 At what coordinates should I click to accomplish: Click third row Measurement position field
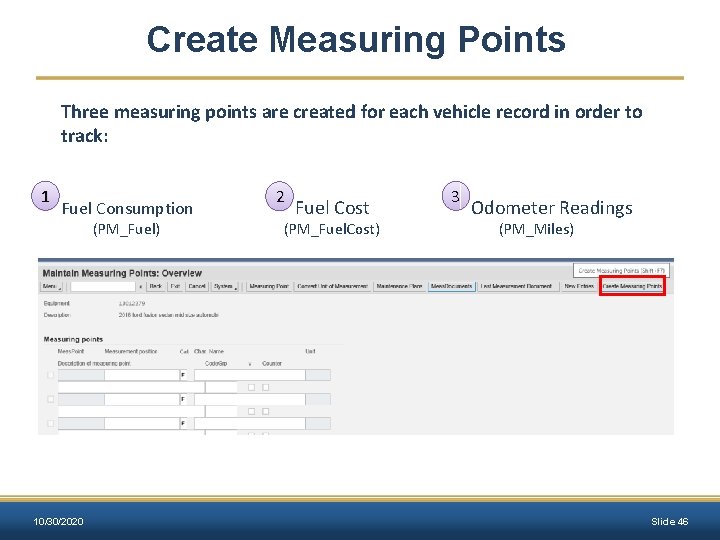(141, 423)
